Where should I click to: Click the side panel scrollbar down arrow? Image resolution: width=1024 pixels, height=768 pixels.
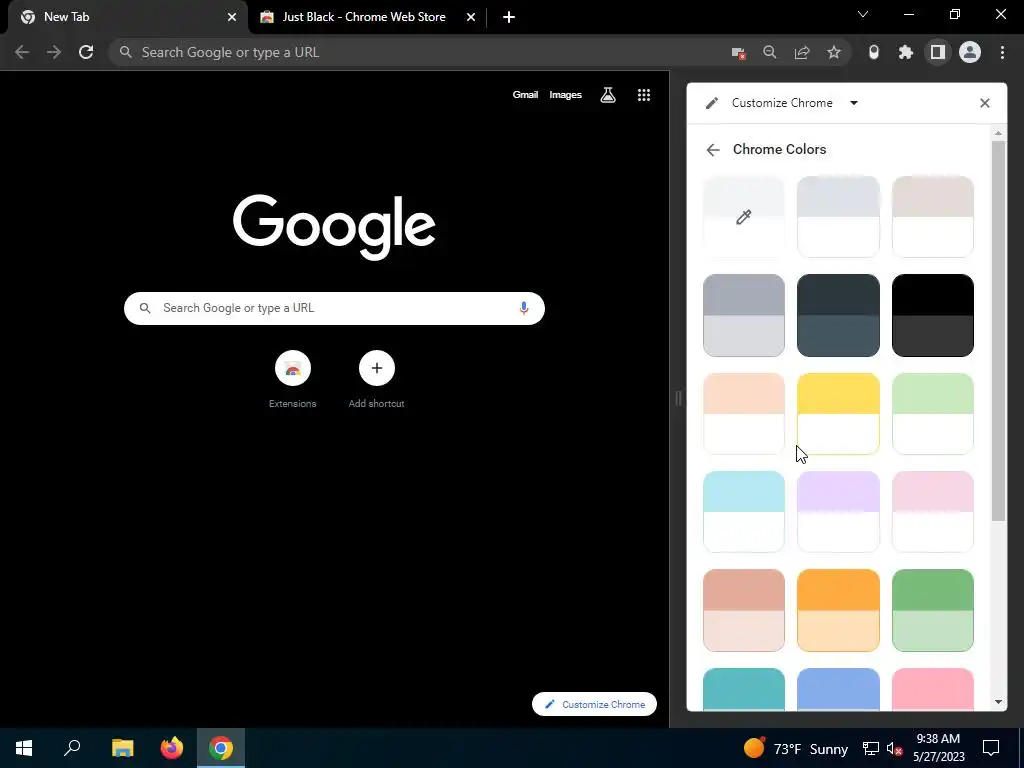pos(998,702)
